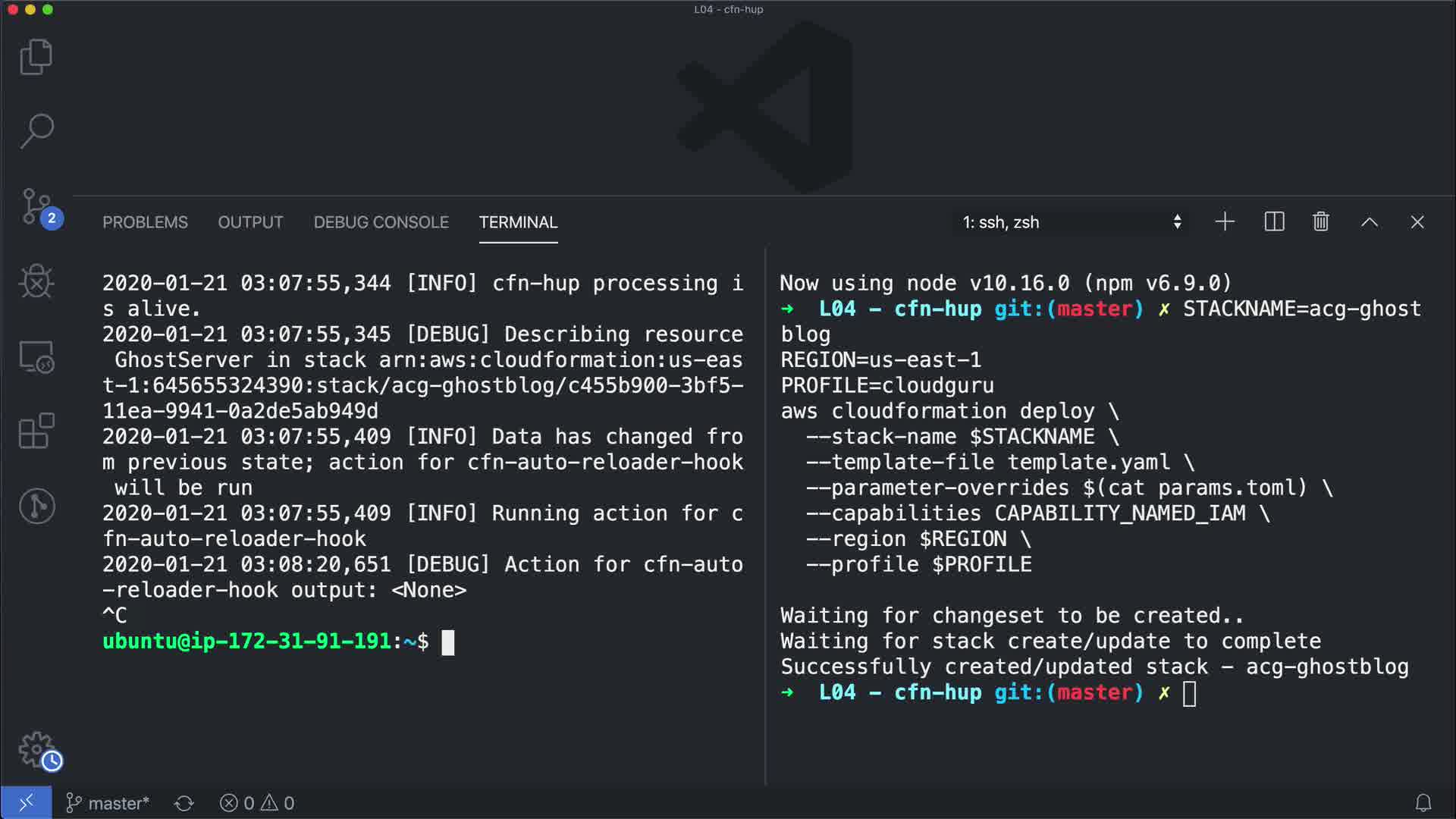Open Source Control view with badge

pyautogui.click(x=36, y=206)
